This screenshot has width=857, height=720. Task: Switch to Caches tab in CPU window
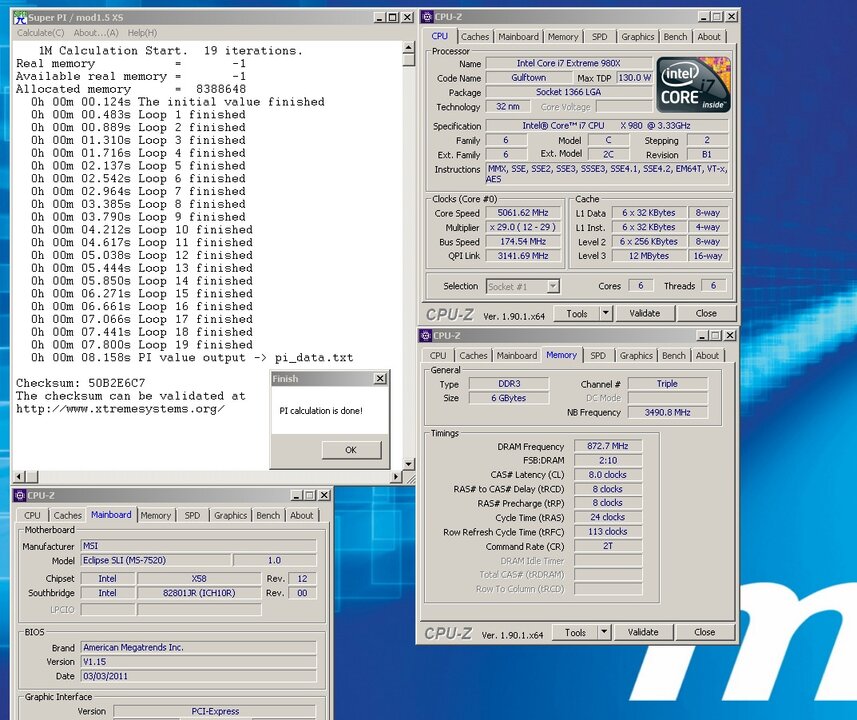(474, 37)
